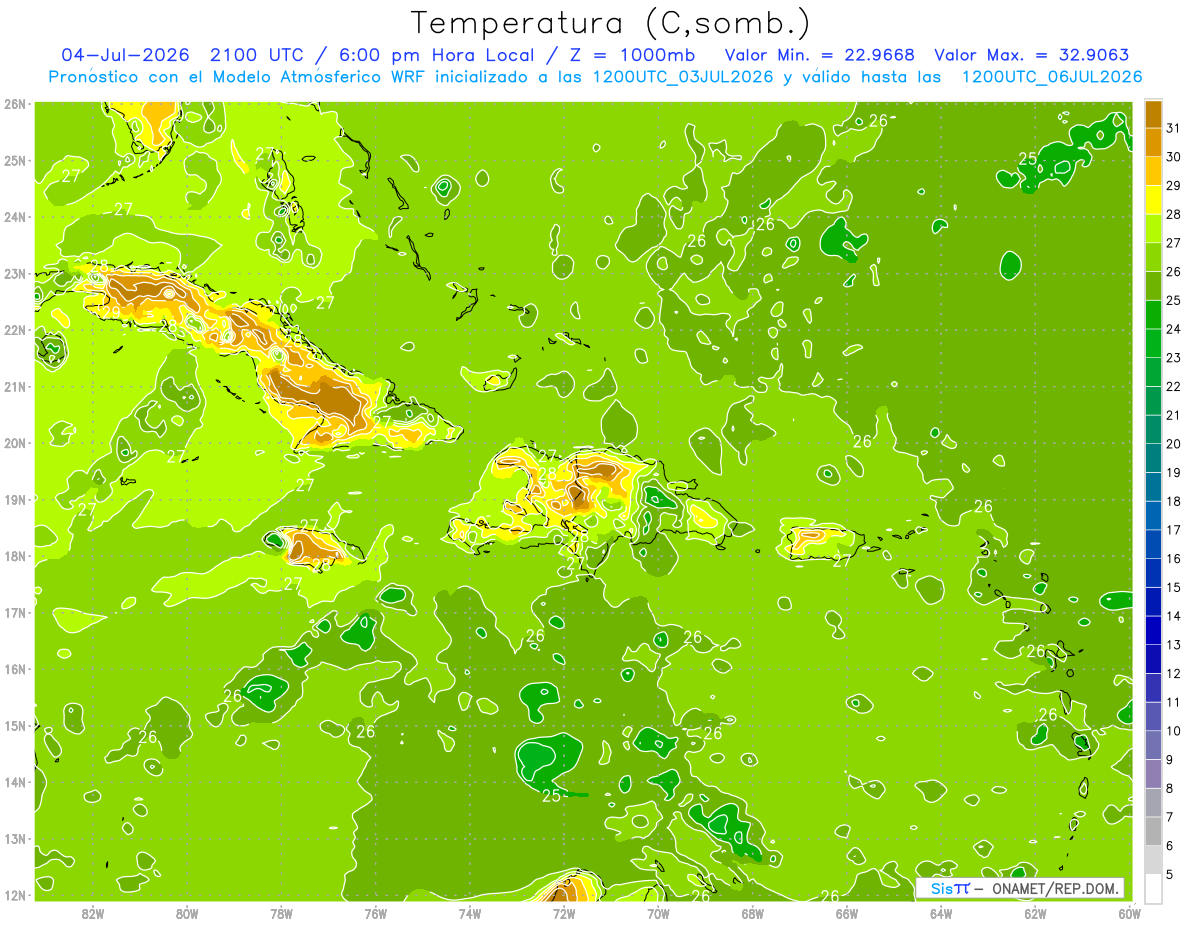
Task: Click the legend band between 25 and 26
Action: tap(1153, 286)
